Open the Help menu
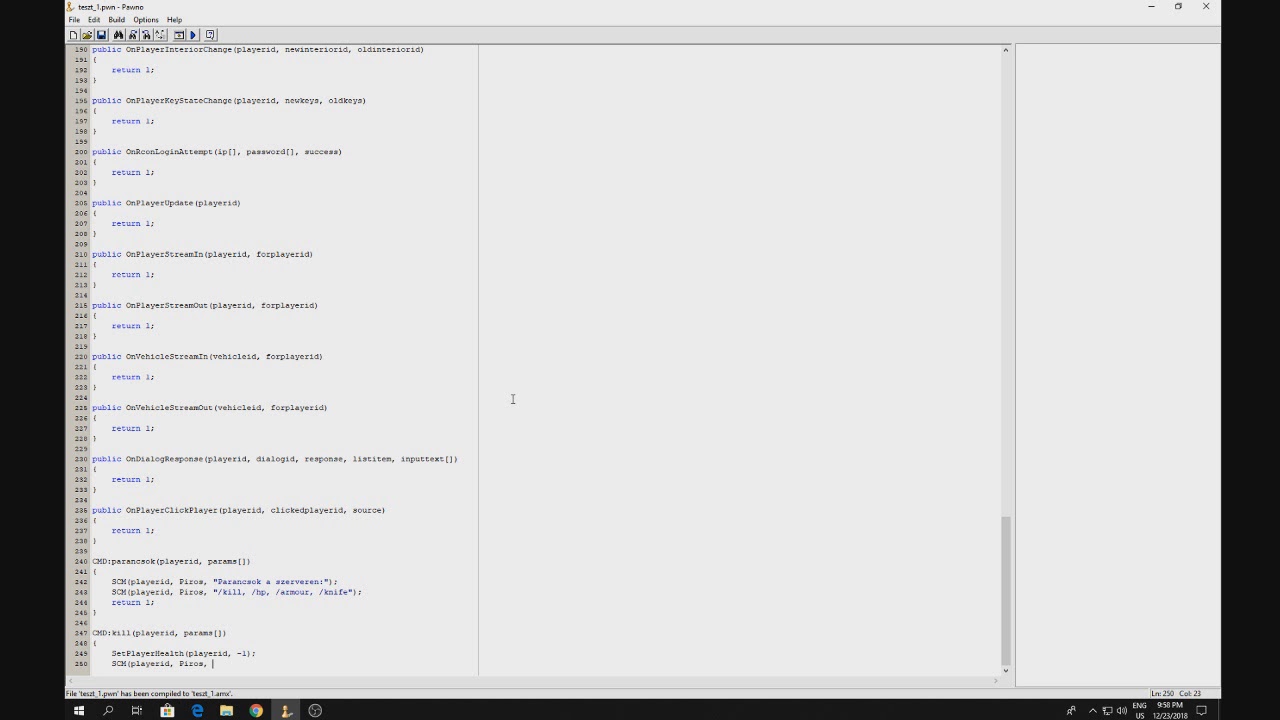 (x=174, y=20)
